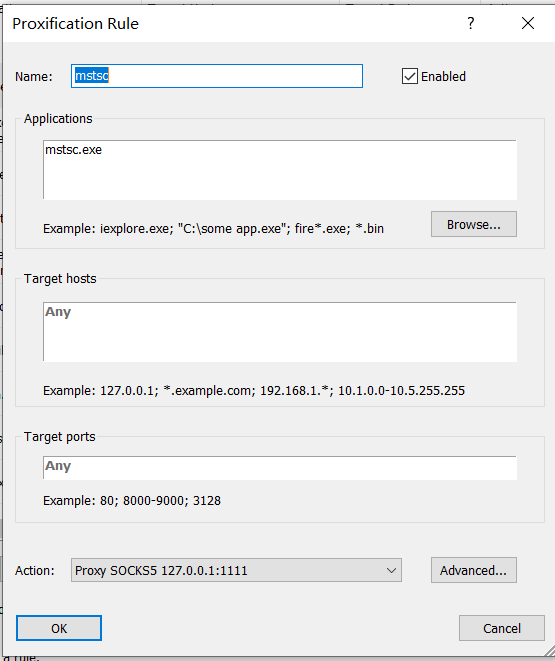
Task: Click the Target ports input field
Action: [x=280, y=468]
